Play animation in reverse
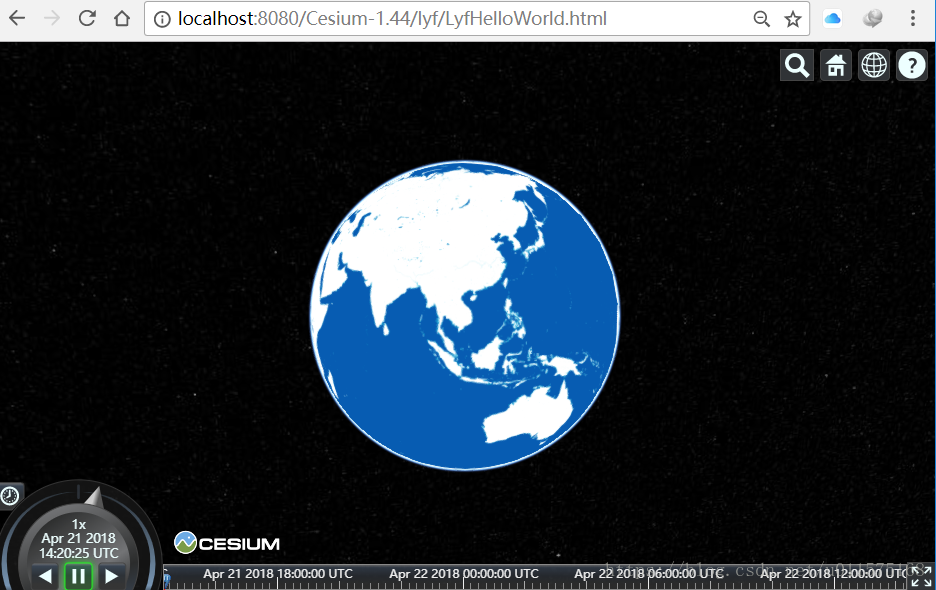The width and height of the screenshot is (936, 590). [45, 576]
